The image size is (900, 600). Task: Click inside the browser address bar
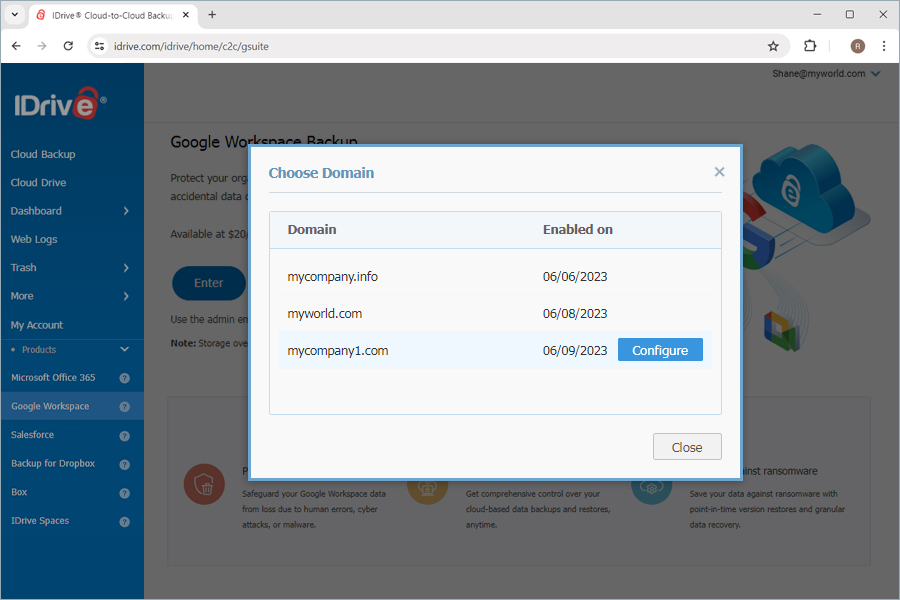[300, 46]
